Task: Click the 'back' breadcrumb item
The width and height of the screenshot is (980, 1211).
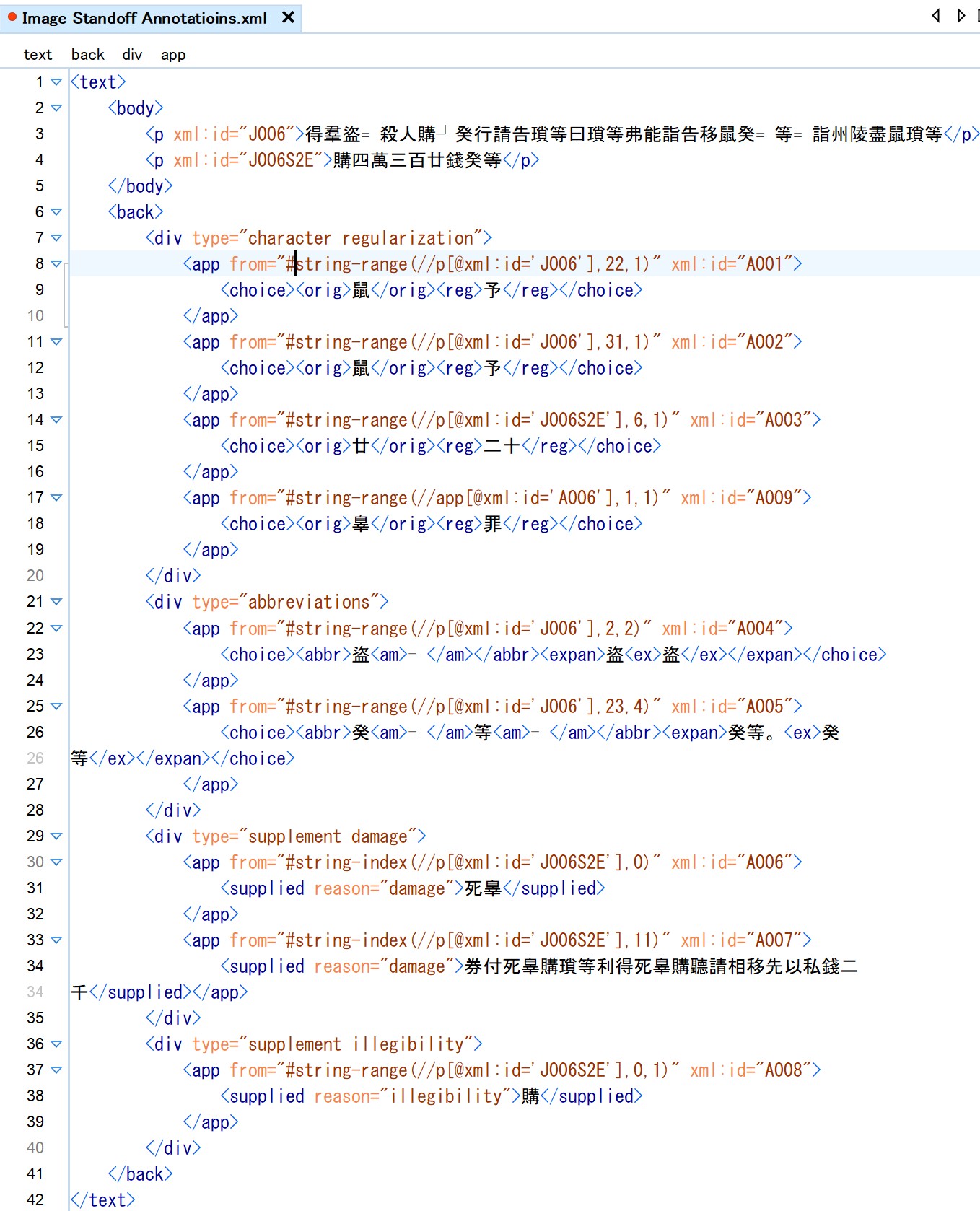Action: coord(87,55)
